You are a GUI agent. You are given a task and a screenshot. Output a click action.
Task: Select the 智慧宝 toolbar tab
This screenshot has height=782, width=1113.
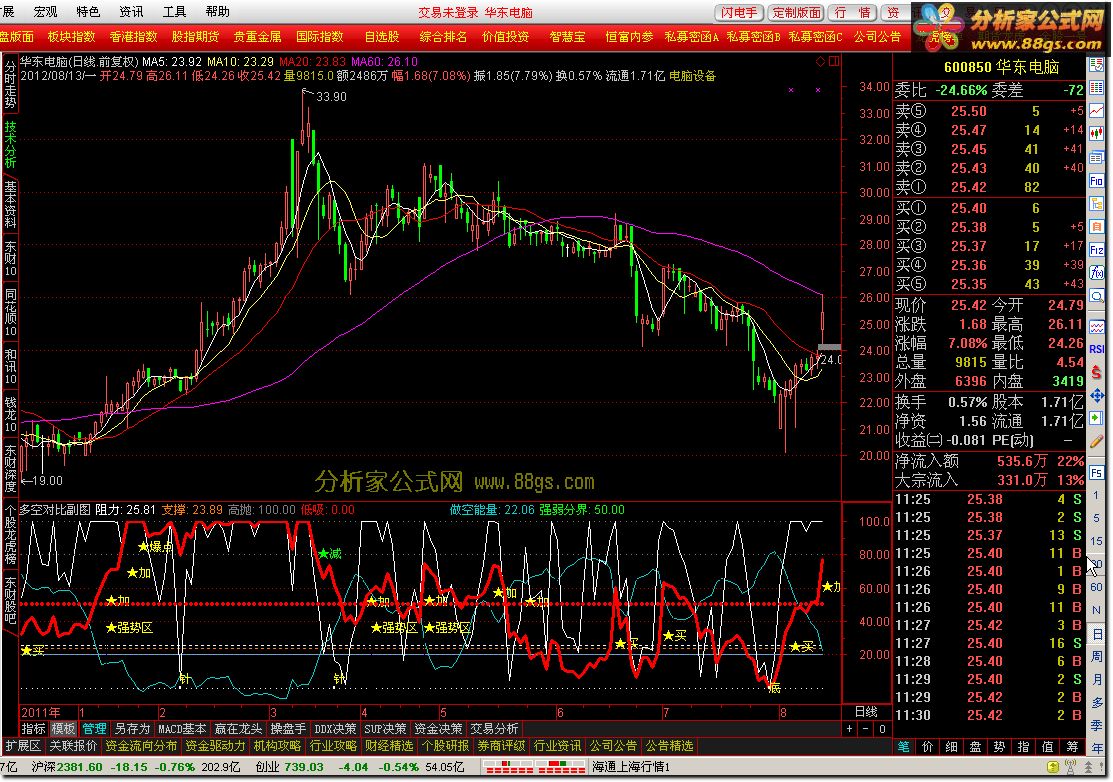(x=568, y=36)
